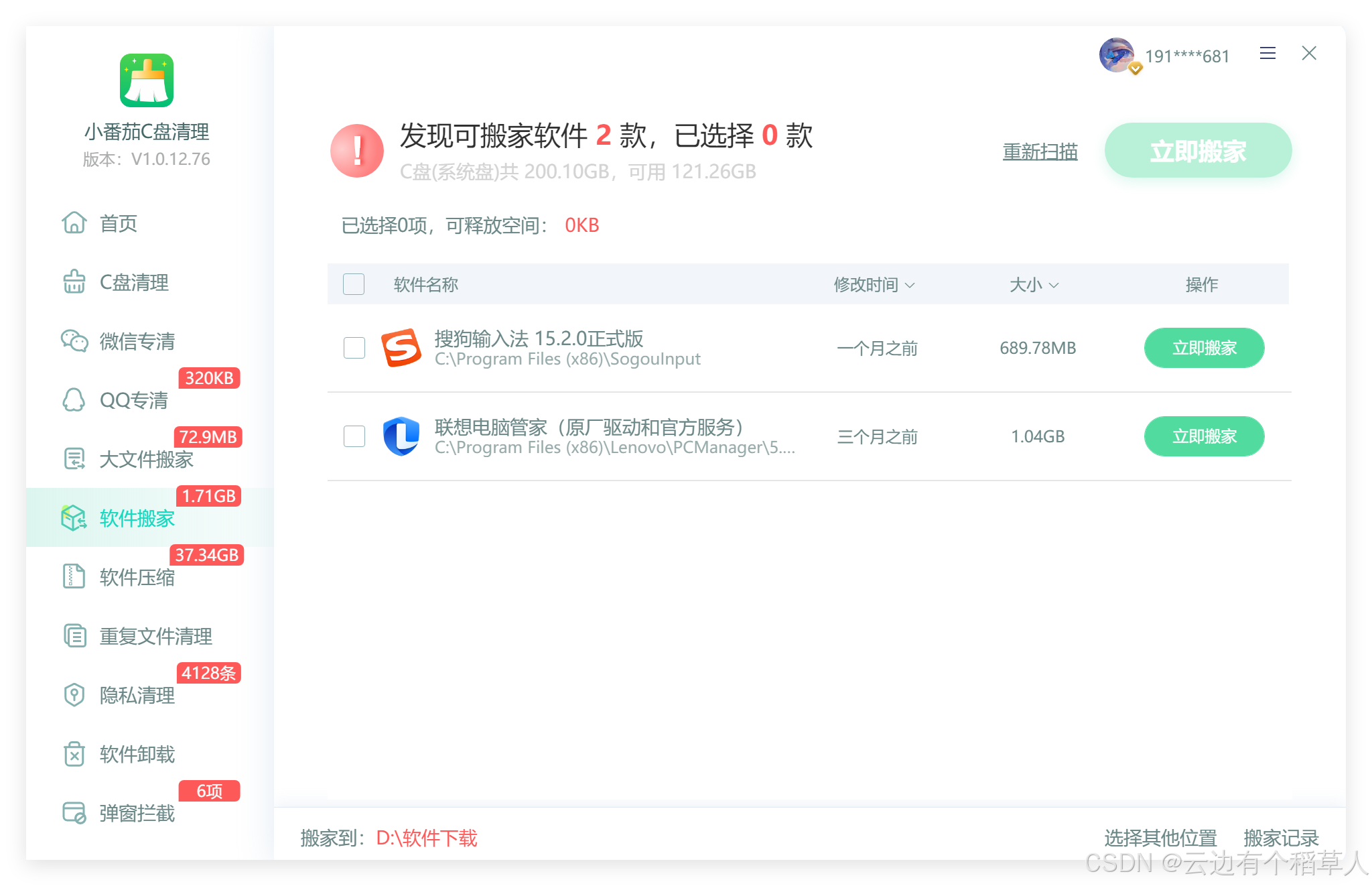Image resolution: width=1372 pixels, height=886 pixels.
Task: Switch to 大文件搬家 menu item
Action: (x=146, y=459)
